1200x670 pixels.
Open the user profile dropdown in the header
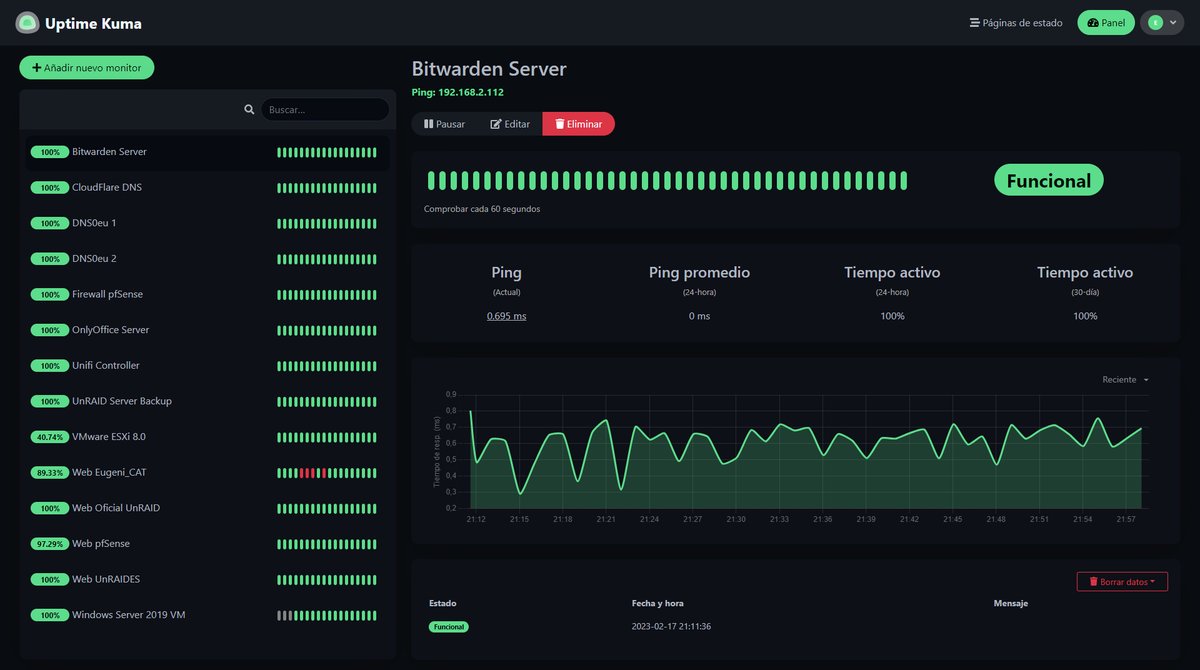tap(1162, 22)
